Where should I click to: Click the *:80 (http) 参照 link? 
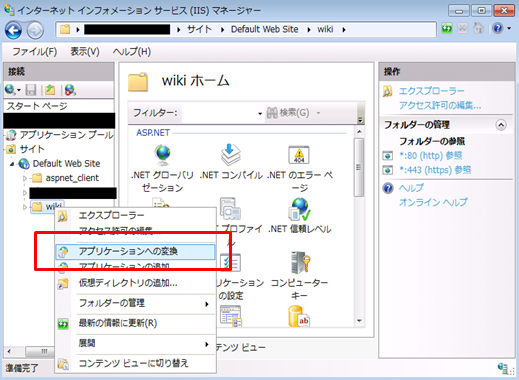[430, 156]
